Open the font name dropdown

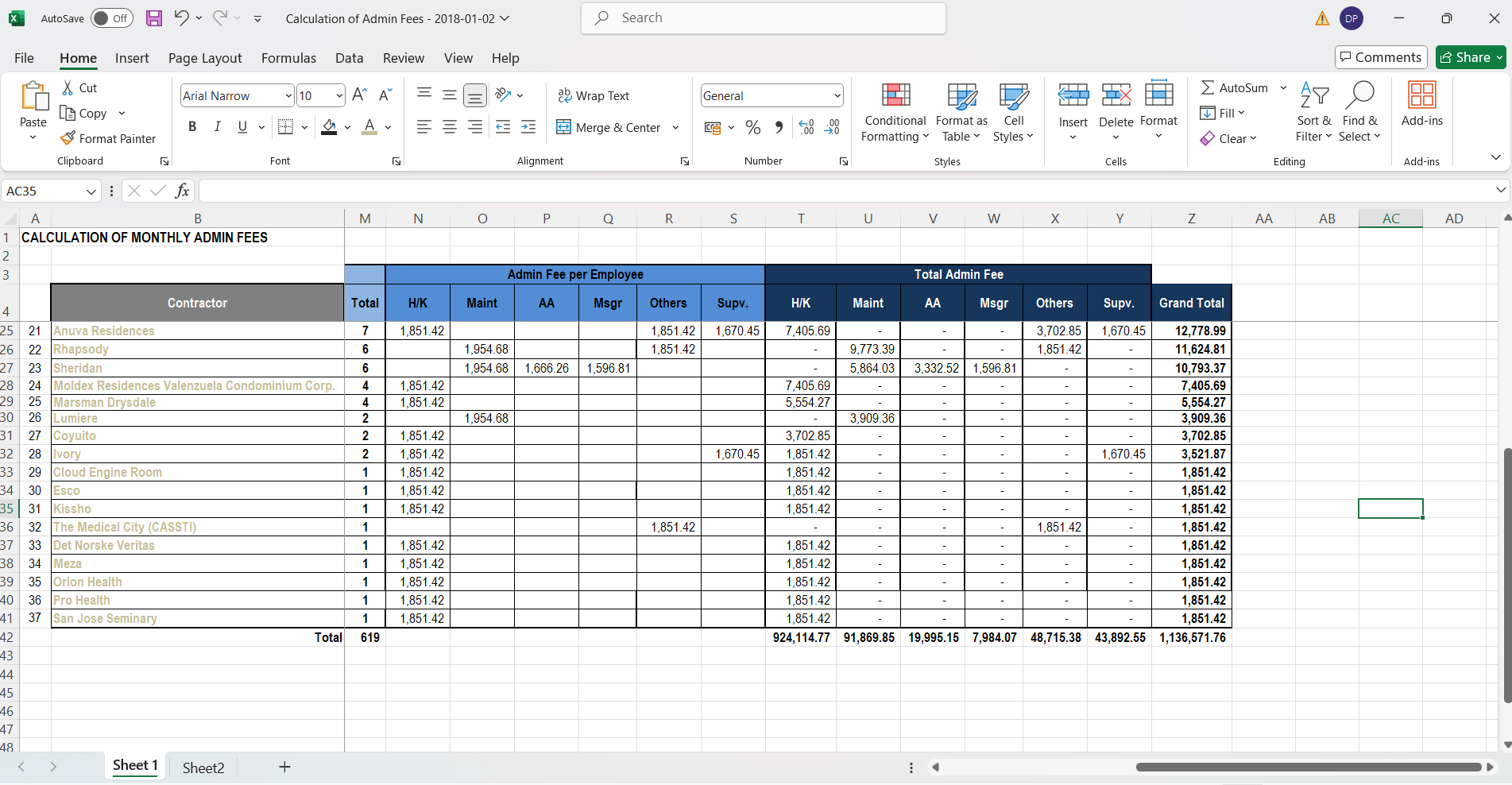pos(288,95)
